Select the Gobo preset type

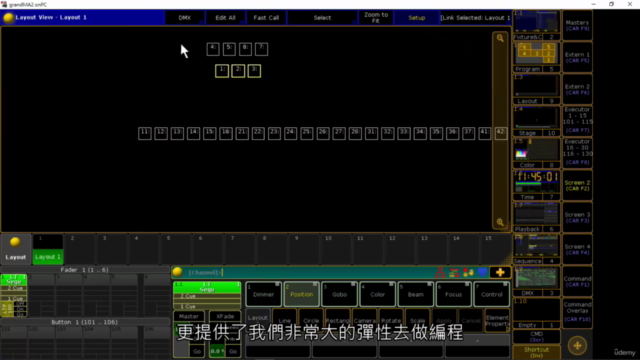340,294
